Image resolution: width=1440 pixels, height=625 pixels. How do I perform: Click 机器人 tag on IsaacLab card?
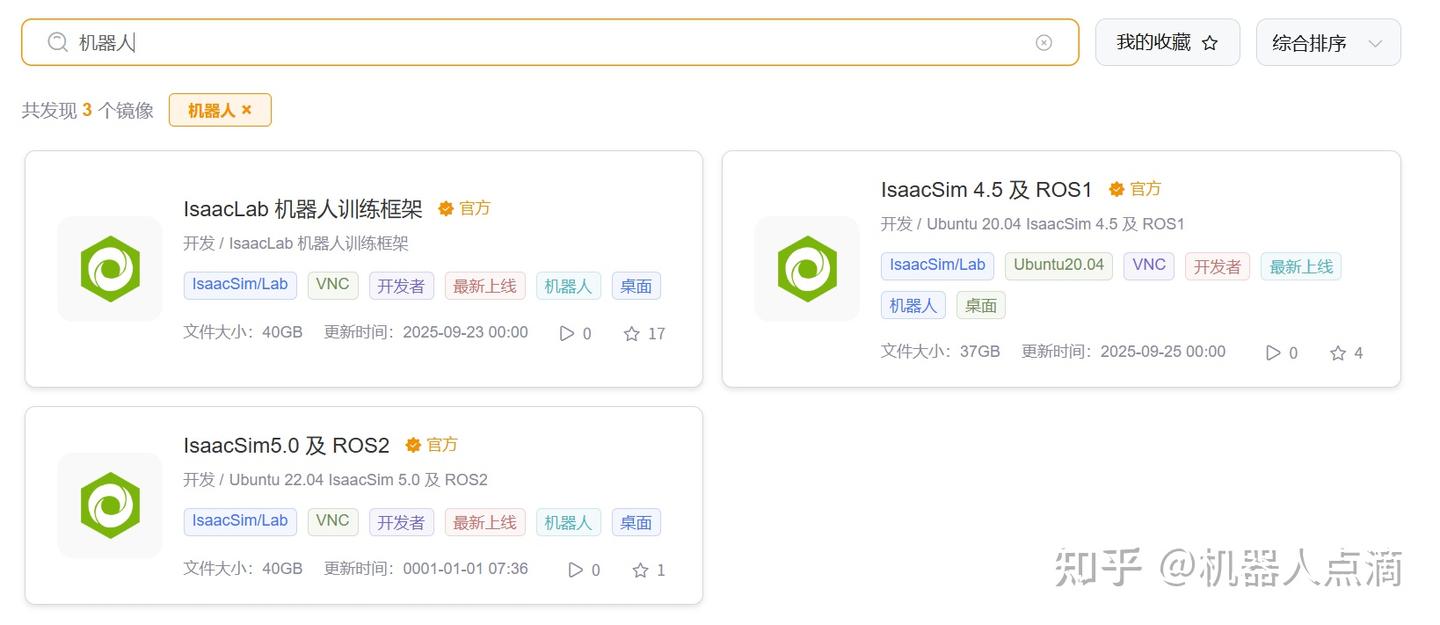click(568, 286)
